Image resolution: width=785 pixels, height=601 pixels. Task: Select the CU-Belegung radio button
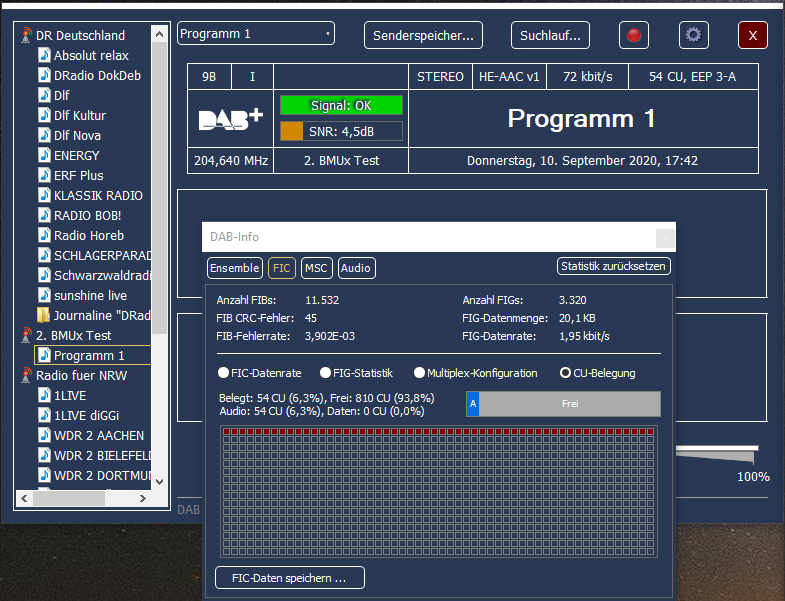coord(565,373)
